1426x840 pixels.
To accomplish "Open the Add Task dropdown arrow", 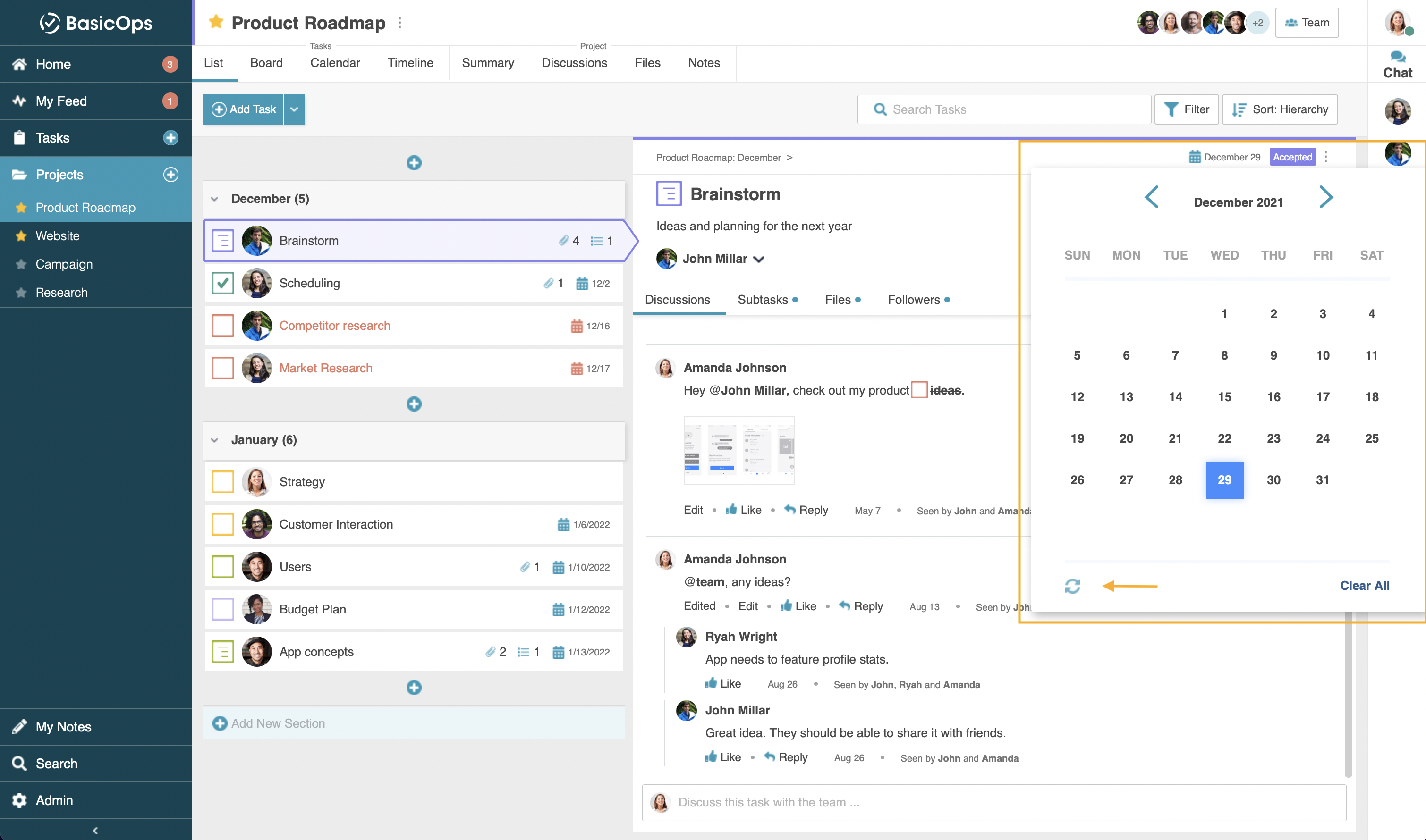I will click(294, 109).
